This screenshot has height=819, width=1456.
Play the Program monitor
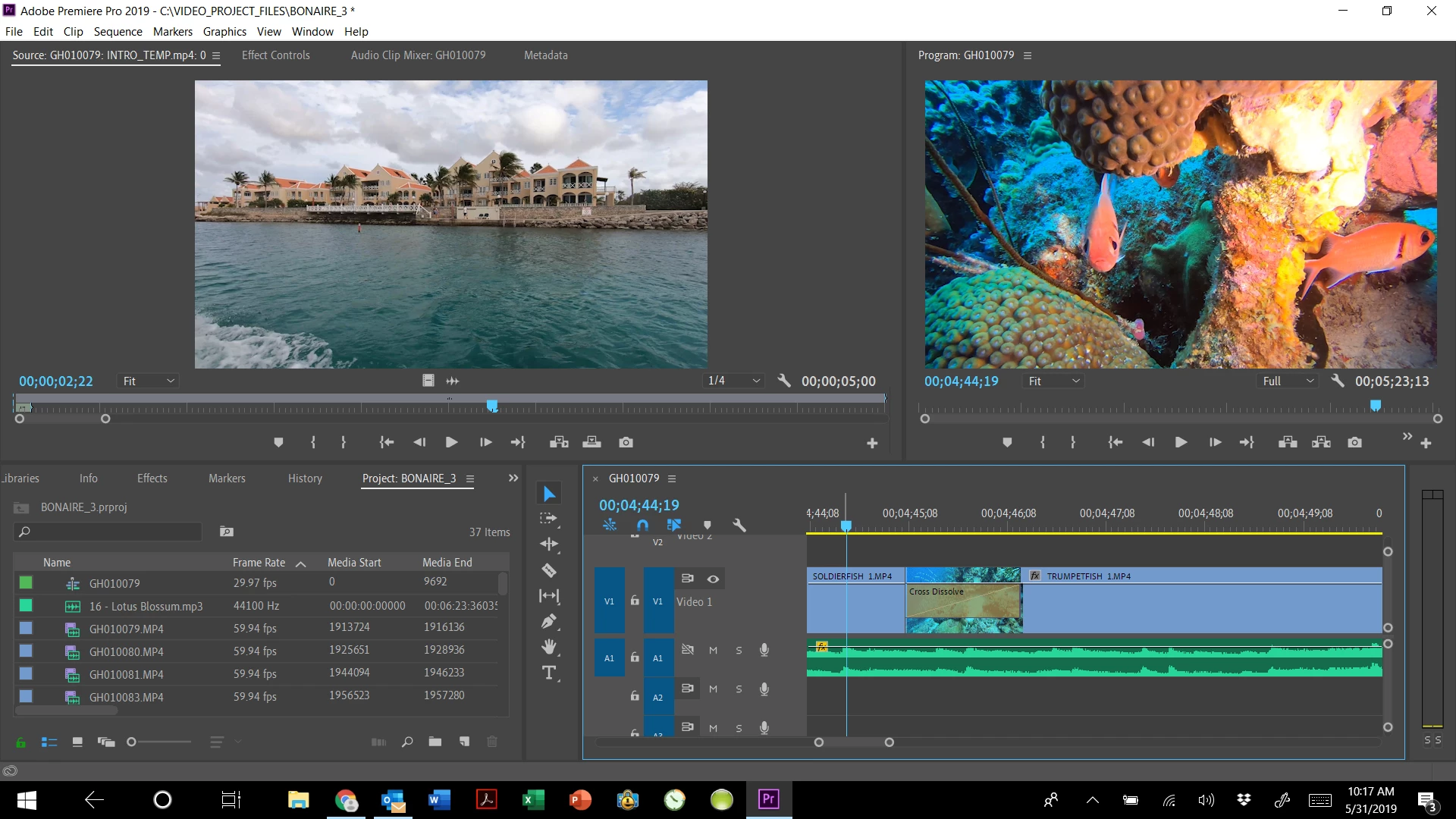[x=1181, y=442]
